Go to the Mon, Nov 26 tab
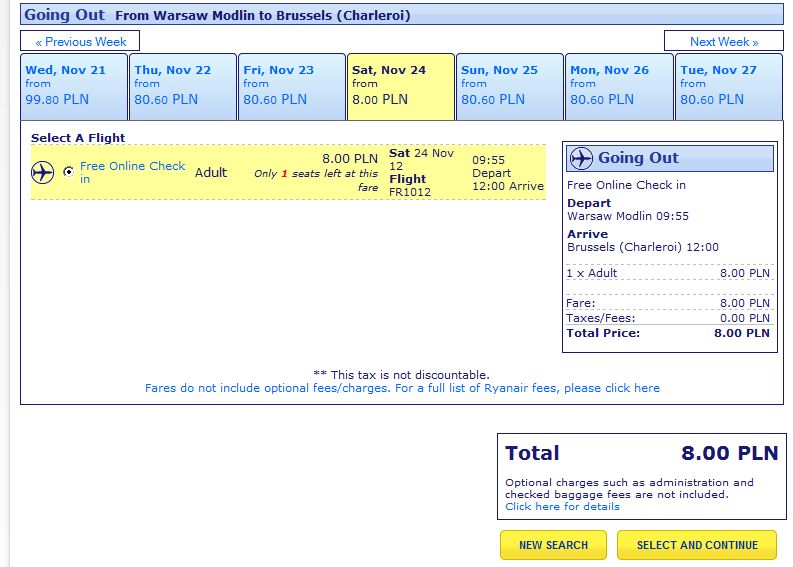 [x=619, y=86]
